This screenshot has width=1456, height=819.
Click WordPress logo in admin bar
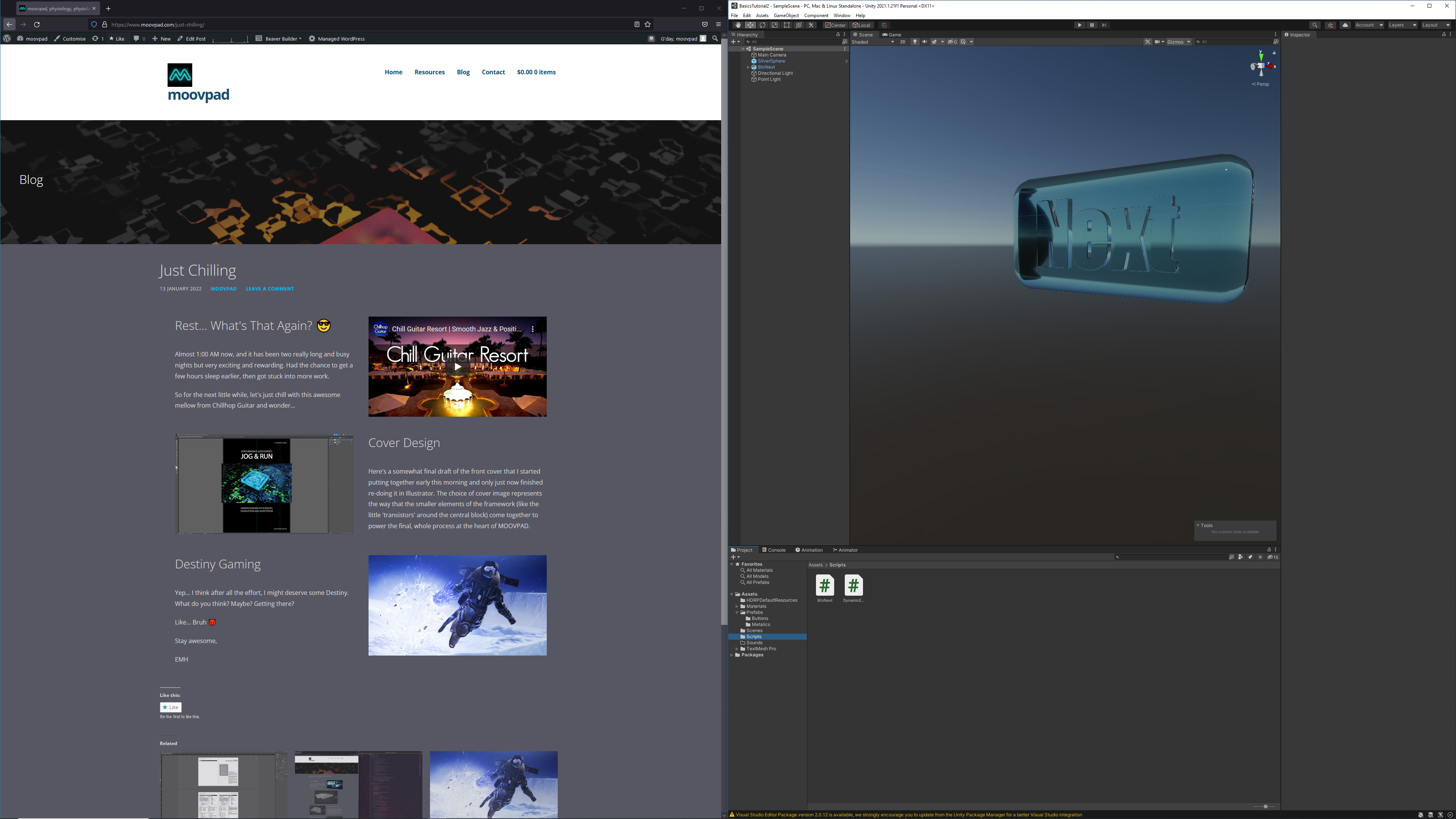[x=7, y=38]
